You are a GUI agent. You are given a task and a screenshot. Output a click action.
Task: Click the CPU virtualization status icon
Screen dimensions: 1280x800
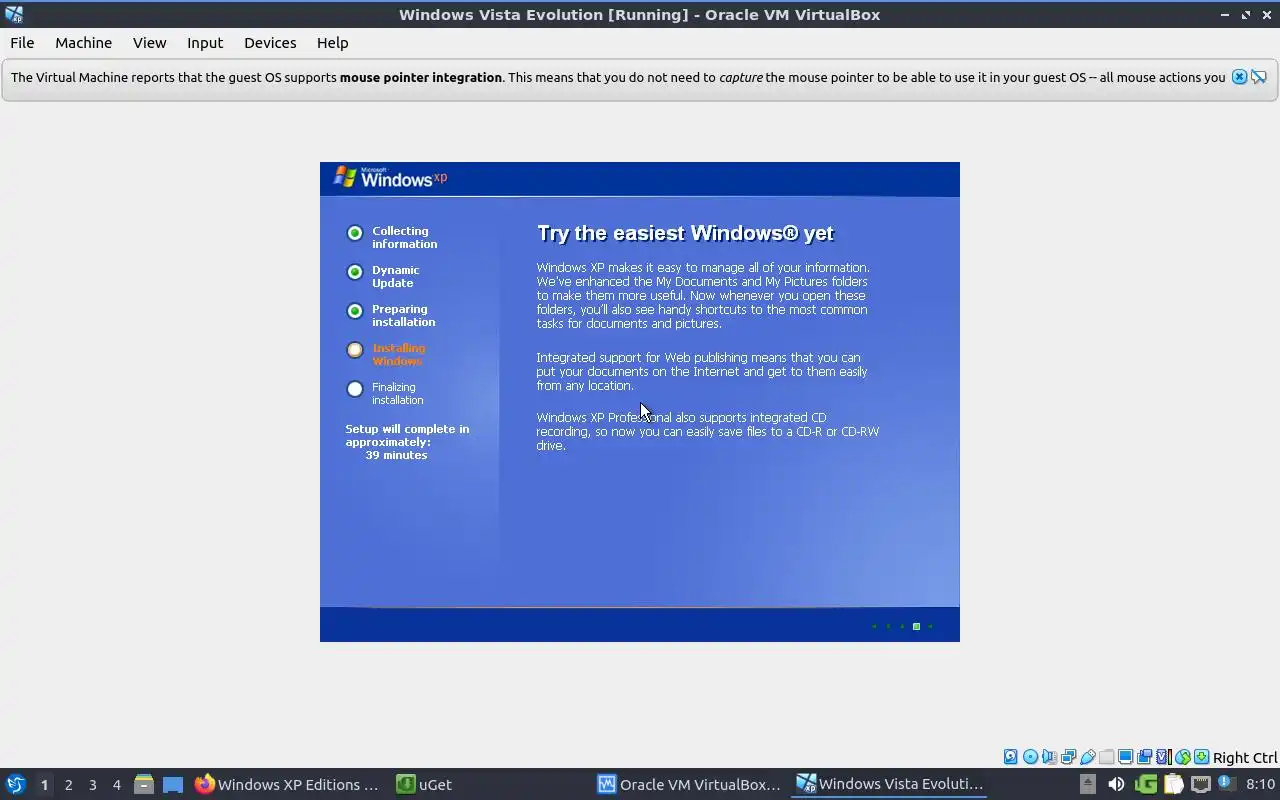pyautogui.click(x=1164, y=757)
